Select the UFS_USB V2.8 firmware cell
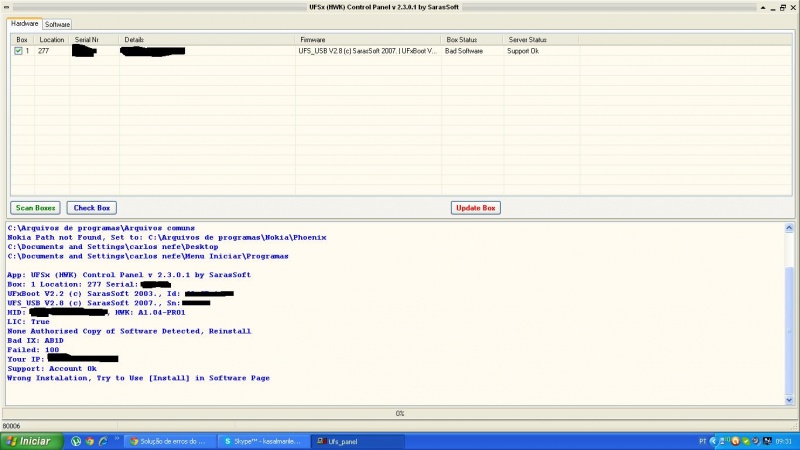Viewport: 800px width, 450px height. [368, 51]
